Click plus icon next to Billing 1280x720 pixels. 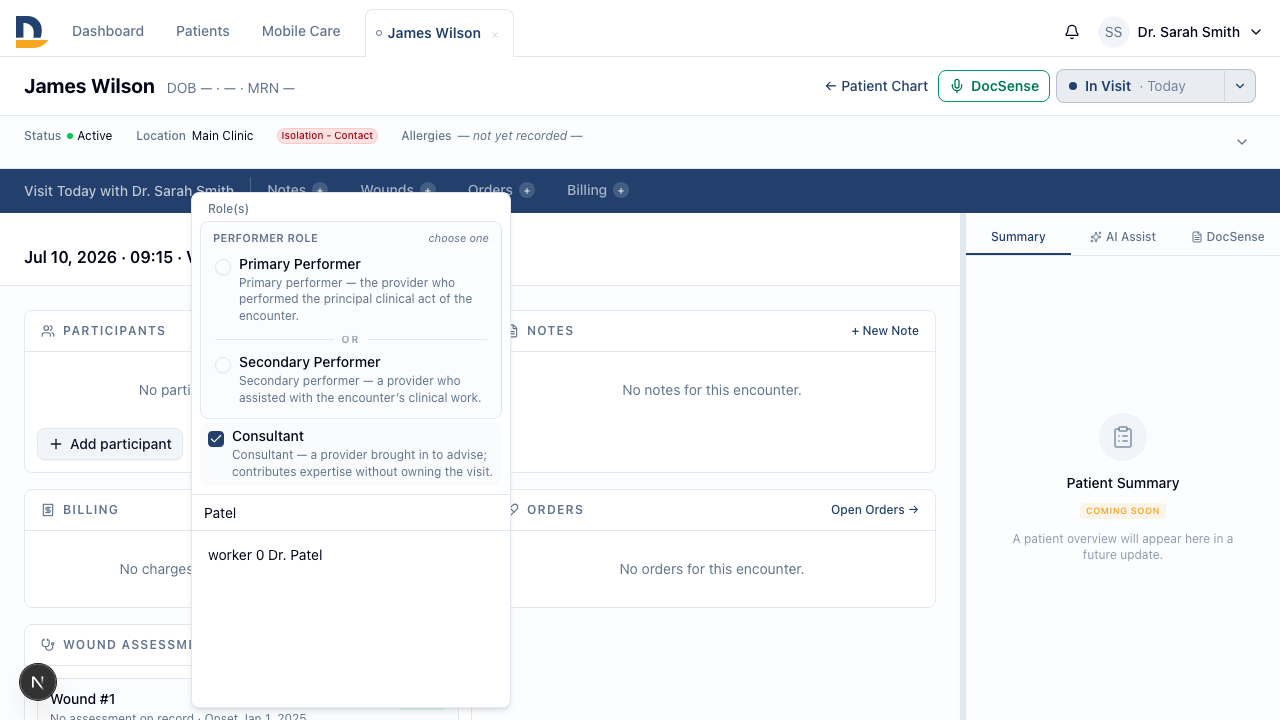click(621, 190)
